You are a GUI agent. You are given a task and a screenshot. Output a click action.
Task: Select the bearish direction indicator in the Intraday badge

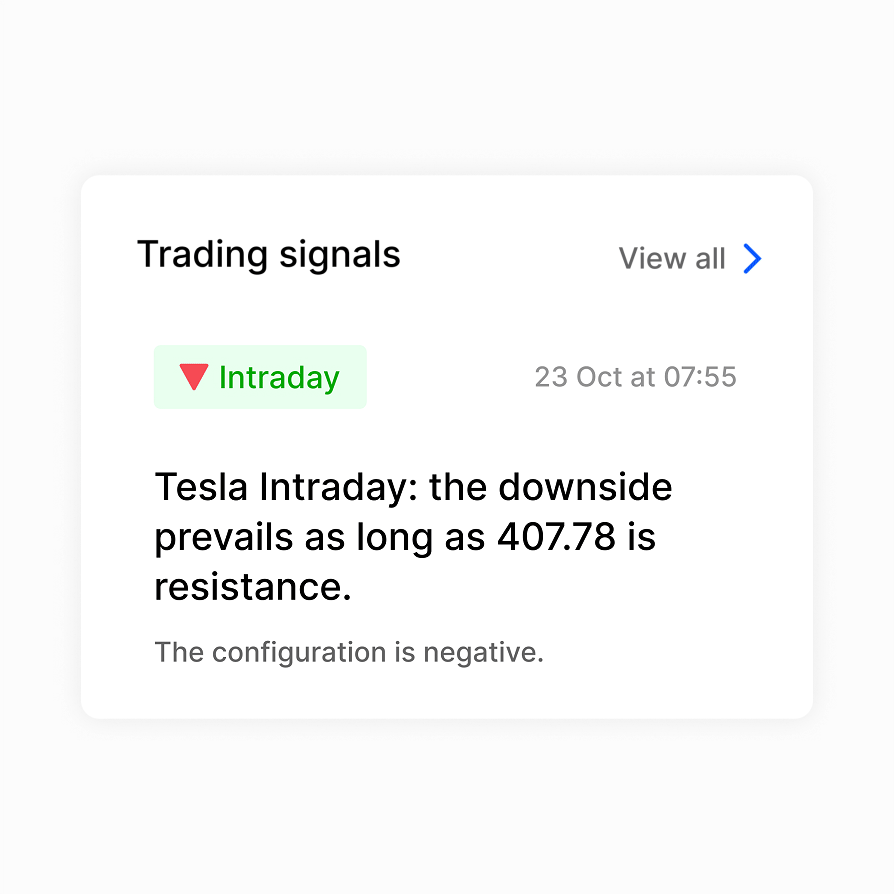tap(193, 377)
